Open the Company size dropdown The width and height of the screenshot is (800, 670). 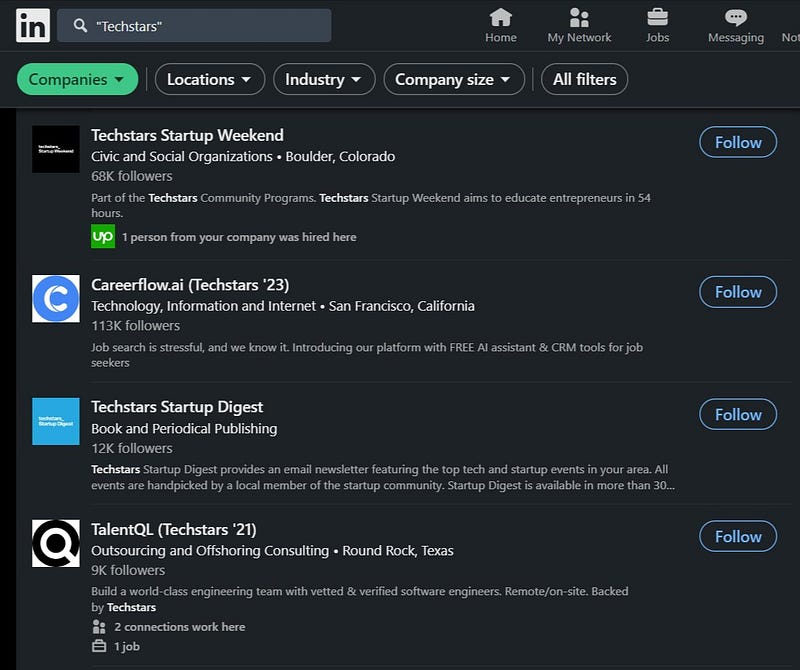(454, 79)
